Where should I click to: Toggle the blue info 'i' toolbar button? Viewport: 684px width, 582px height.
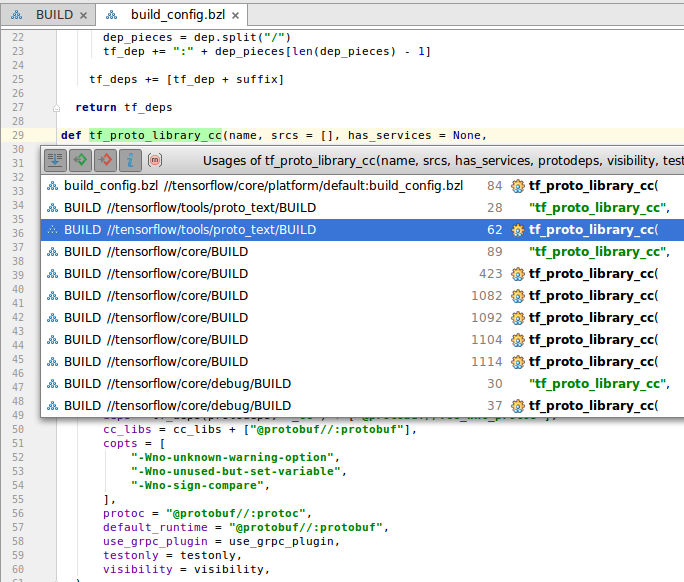coord(130,160)
